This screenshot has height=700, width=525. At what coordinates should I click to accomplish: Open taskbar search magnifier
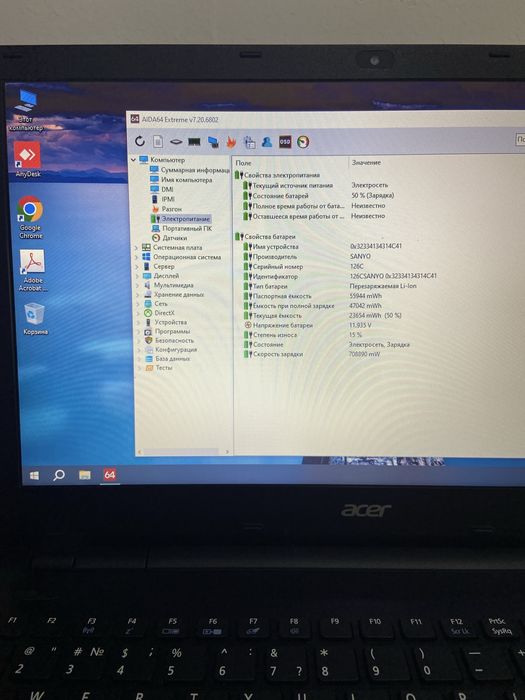tap(59, 475)
